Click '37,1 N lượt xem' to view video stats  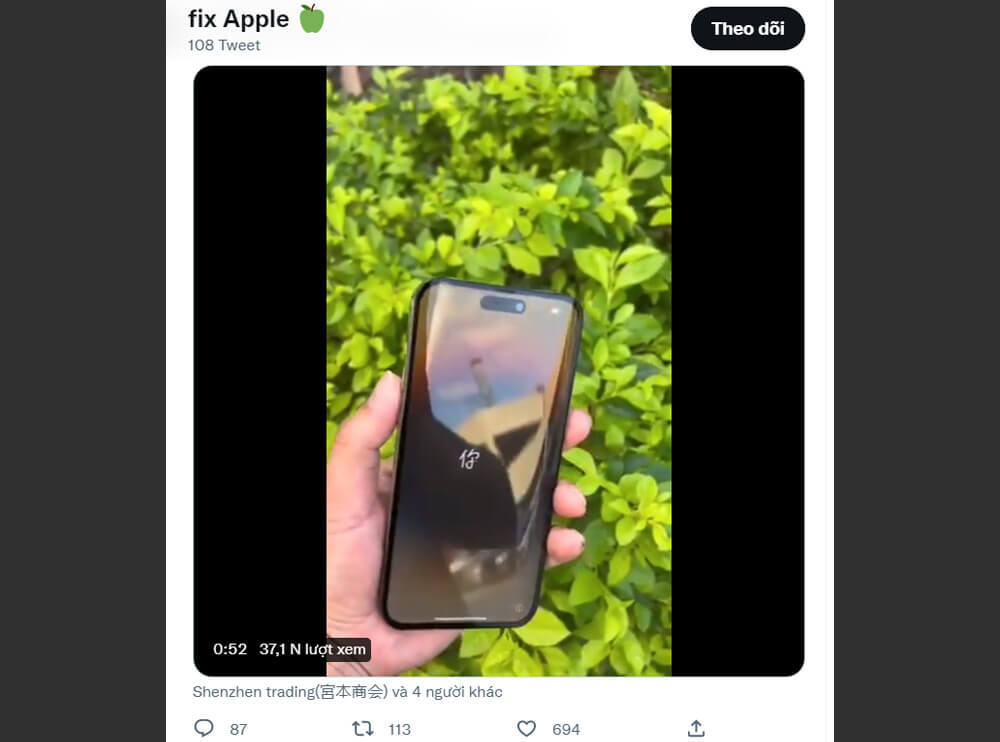[x=311, y=649]
